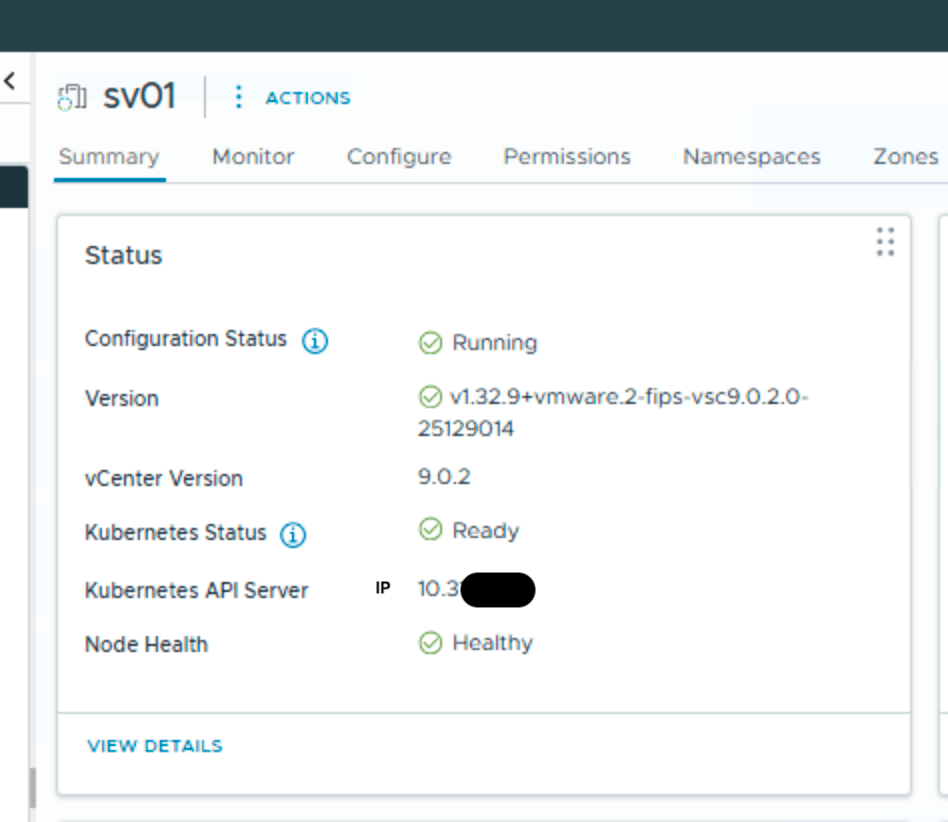Screen dimensions: 948x822
Task: Open the ACTIONS menu
Action: (307, 98)
